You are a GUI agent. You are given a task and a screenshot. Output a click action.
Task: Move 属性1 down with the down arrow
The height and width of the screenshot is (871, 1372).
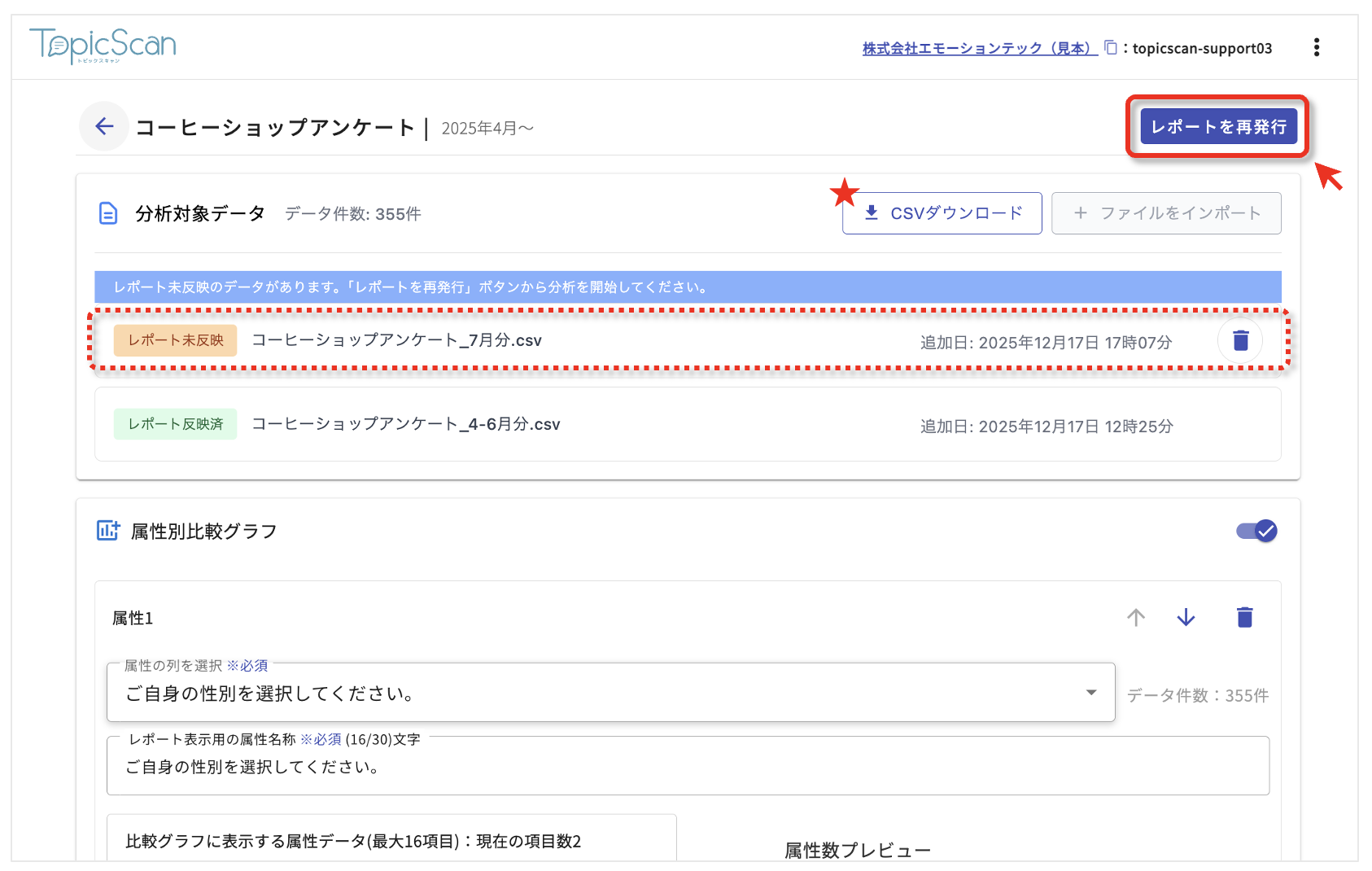[1186, 618]
